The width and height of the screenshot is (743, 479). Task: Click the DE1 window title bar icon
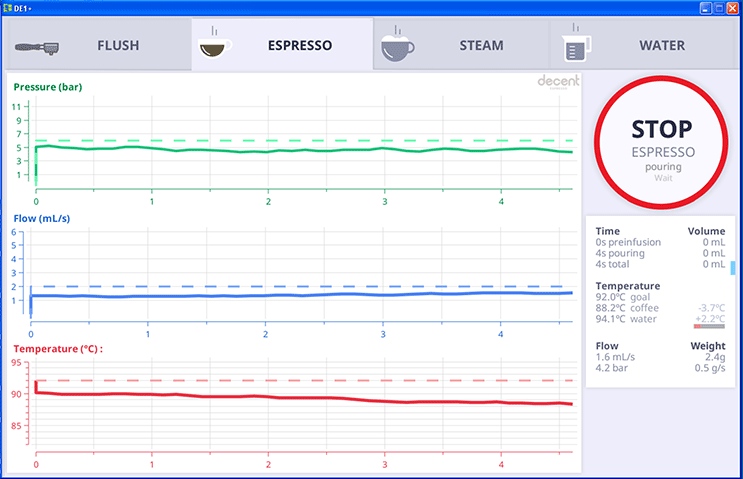point(8,8)
